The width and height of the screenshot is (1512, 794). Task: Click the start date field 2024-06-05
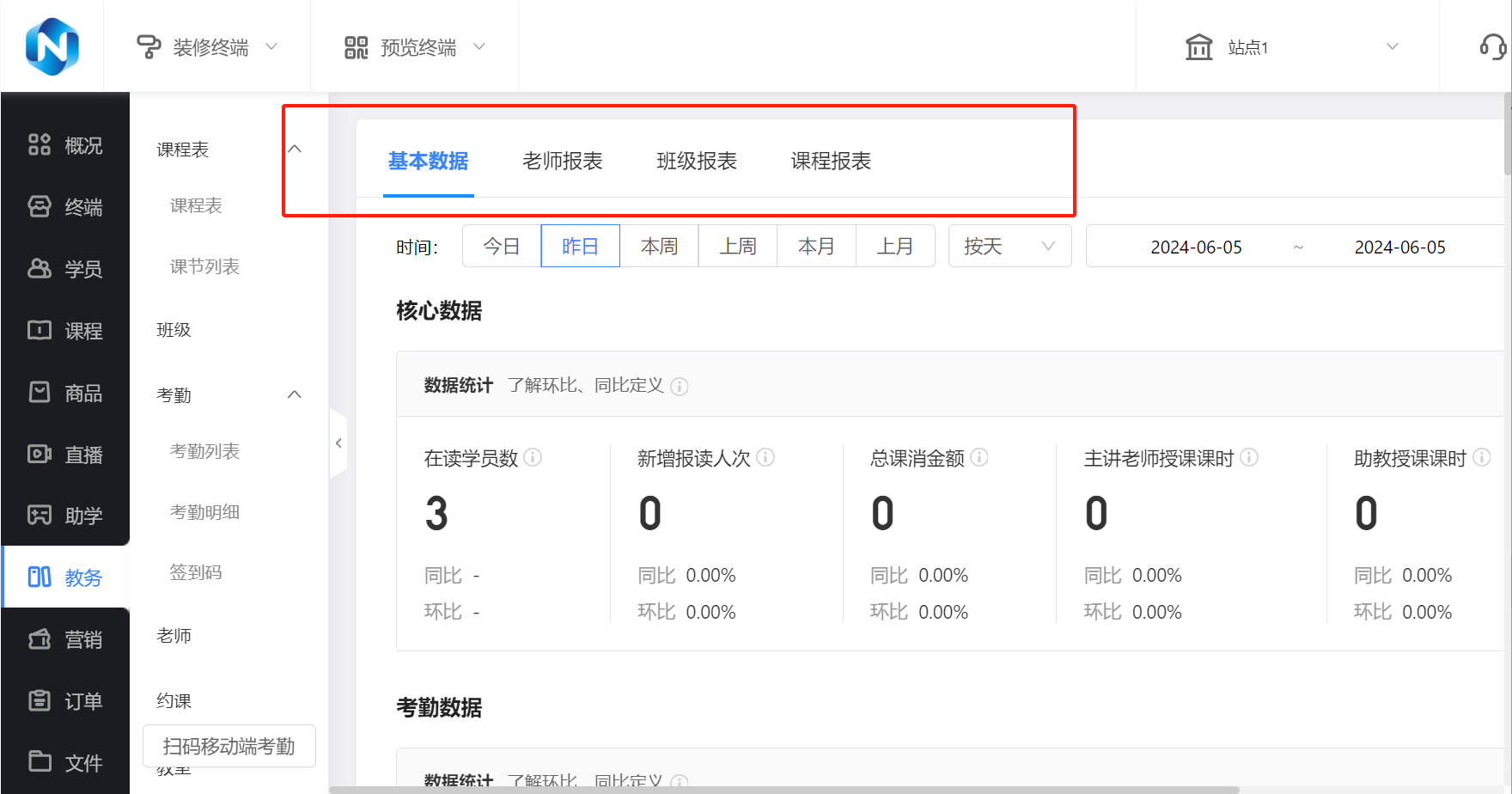point(1196,247)
